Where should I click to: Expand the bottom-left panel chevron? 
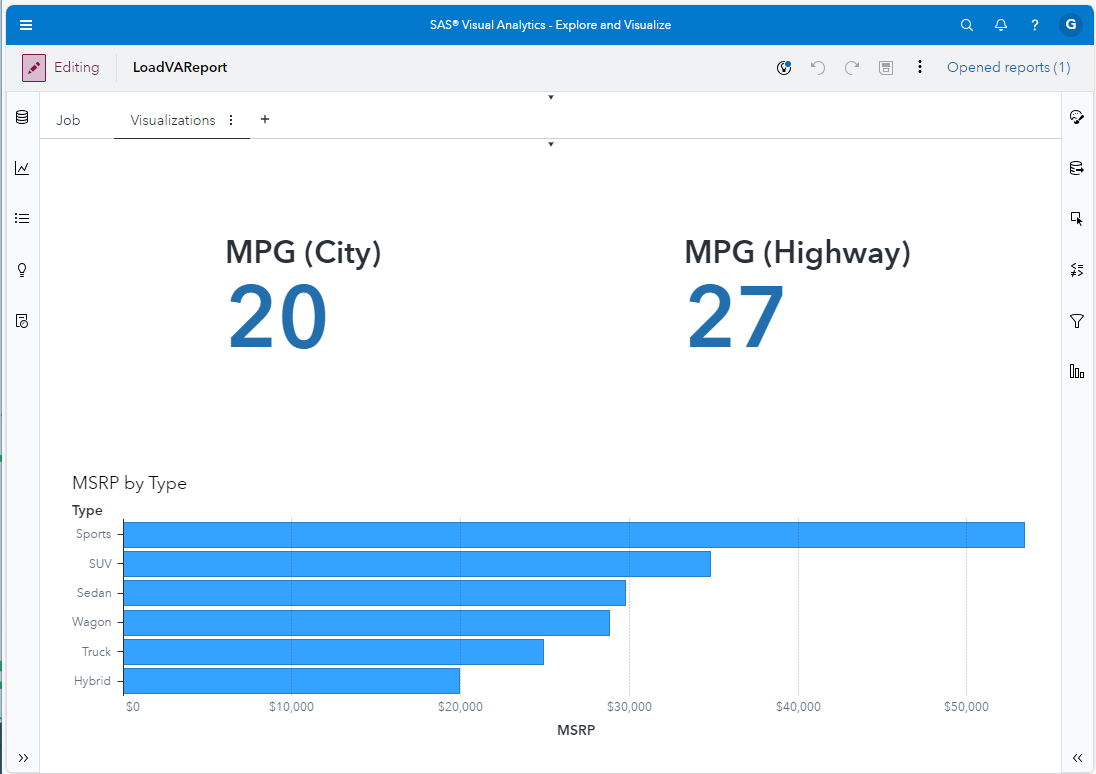[x=23, y=758]
